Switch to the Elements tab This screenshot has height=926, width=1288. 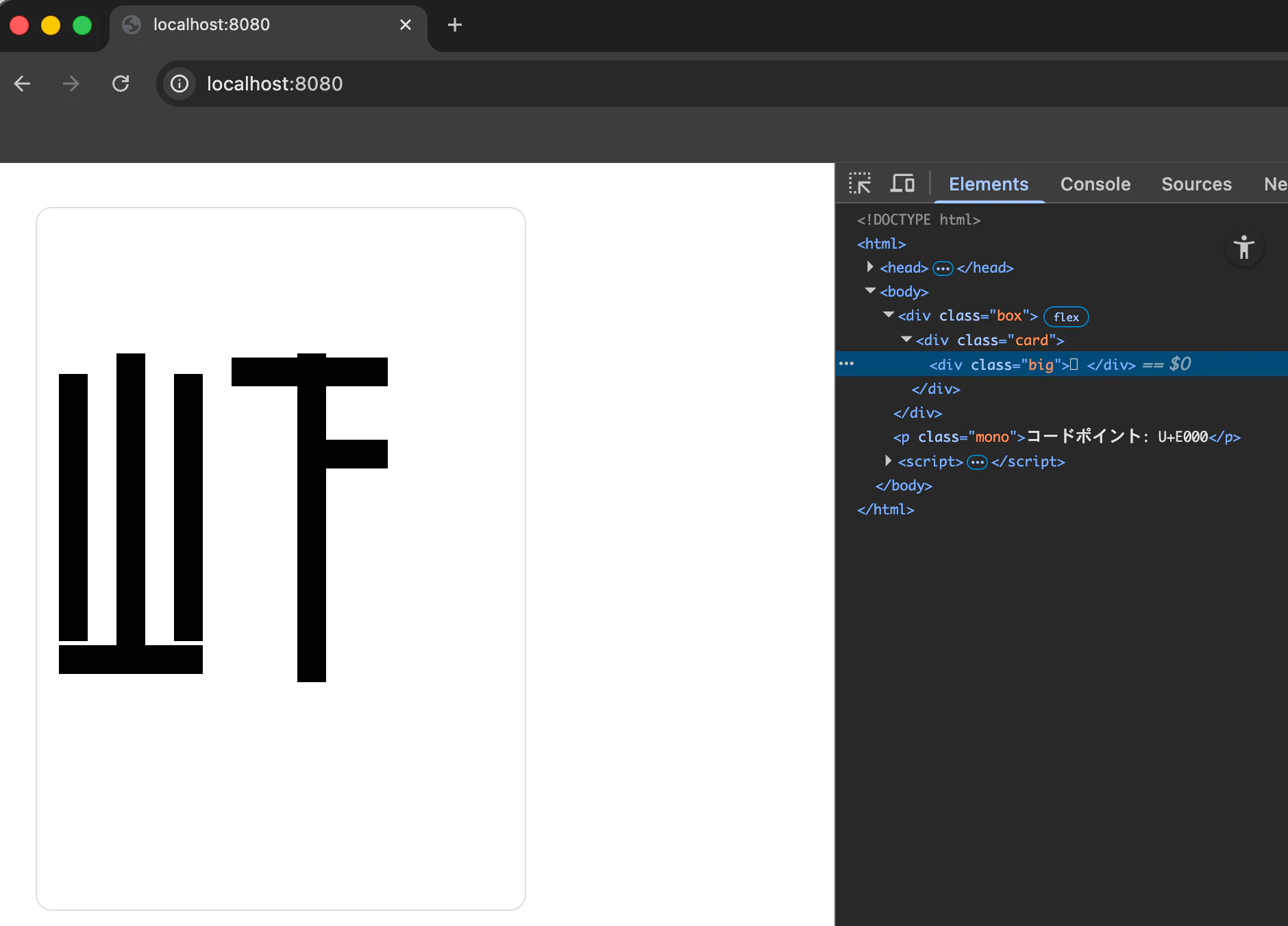coord(989,184)
